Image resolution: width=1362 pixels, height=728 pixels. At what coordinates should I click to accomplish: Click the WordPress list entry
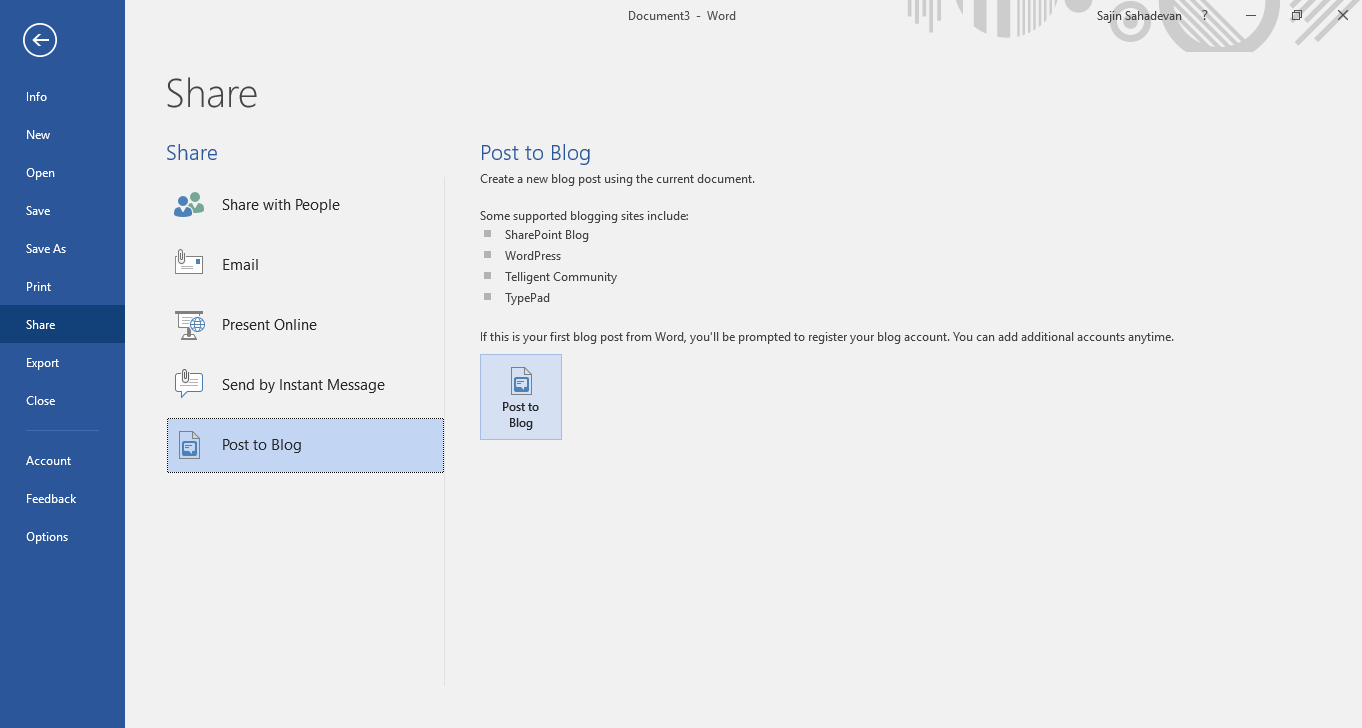click(x=533, y=256)
